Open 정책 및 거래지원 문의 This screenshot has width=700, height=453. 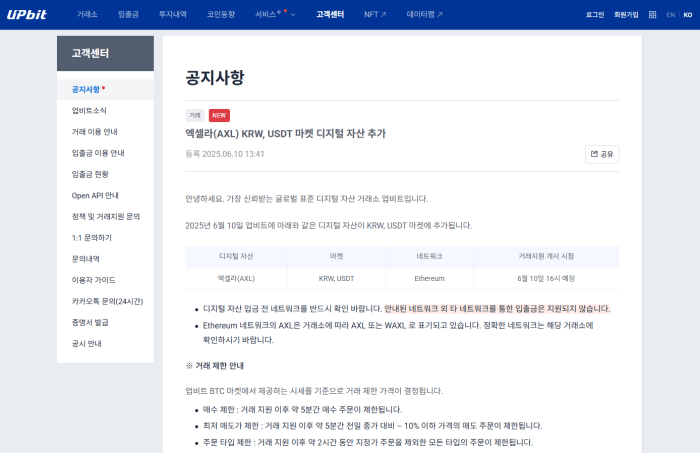[105, 216]
